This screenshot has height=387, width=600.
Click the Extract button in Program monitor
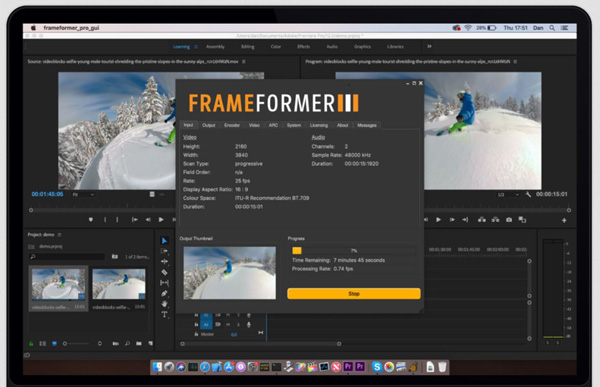pos(495,220)
